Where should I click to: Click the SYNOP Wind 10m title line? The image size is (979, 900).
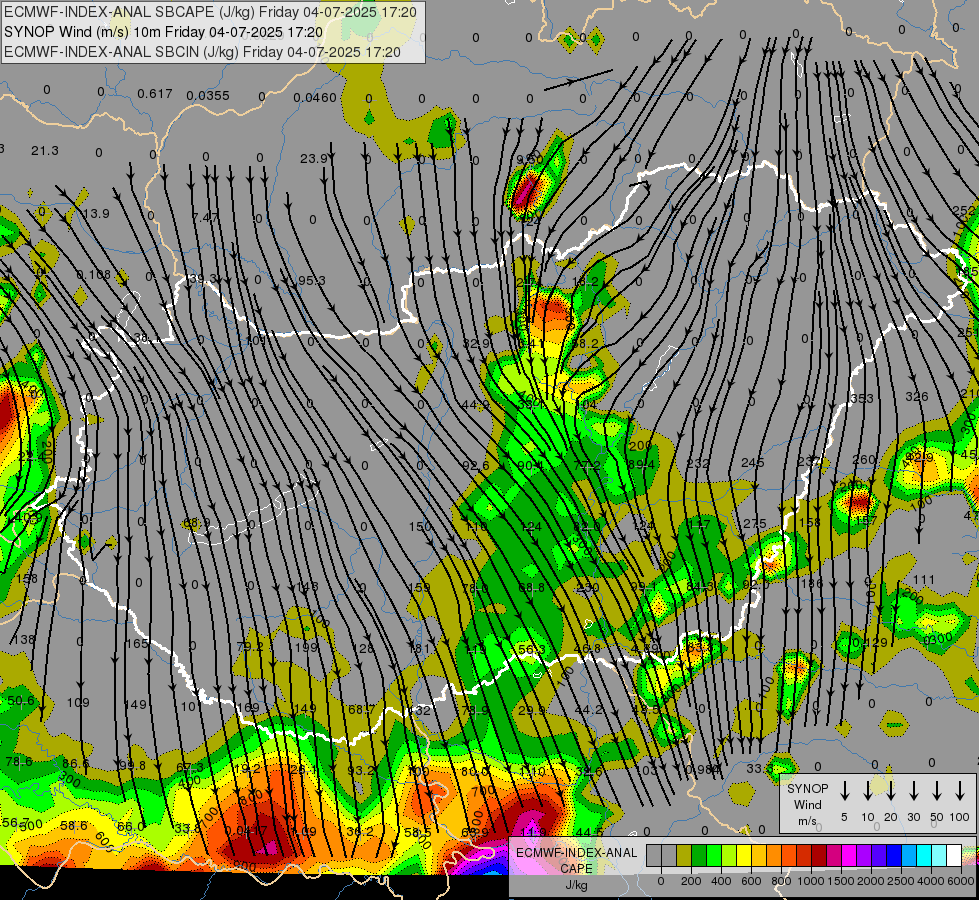(x=164, y=32)
